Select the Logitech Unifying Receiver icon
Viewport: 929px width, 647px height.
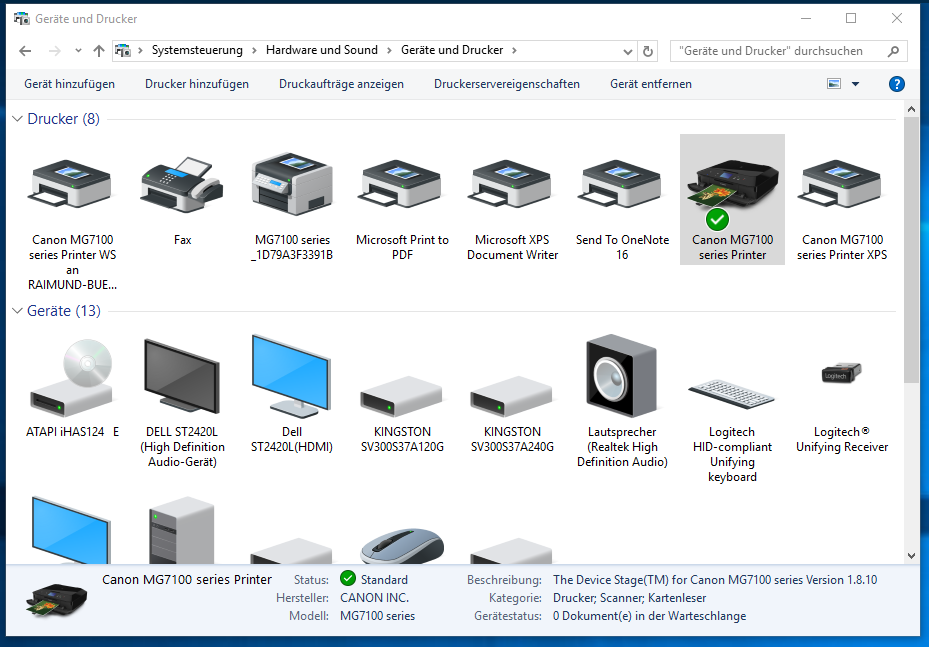841,373
